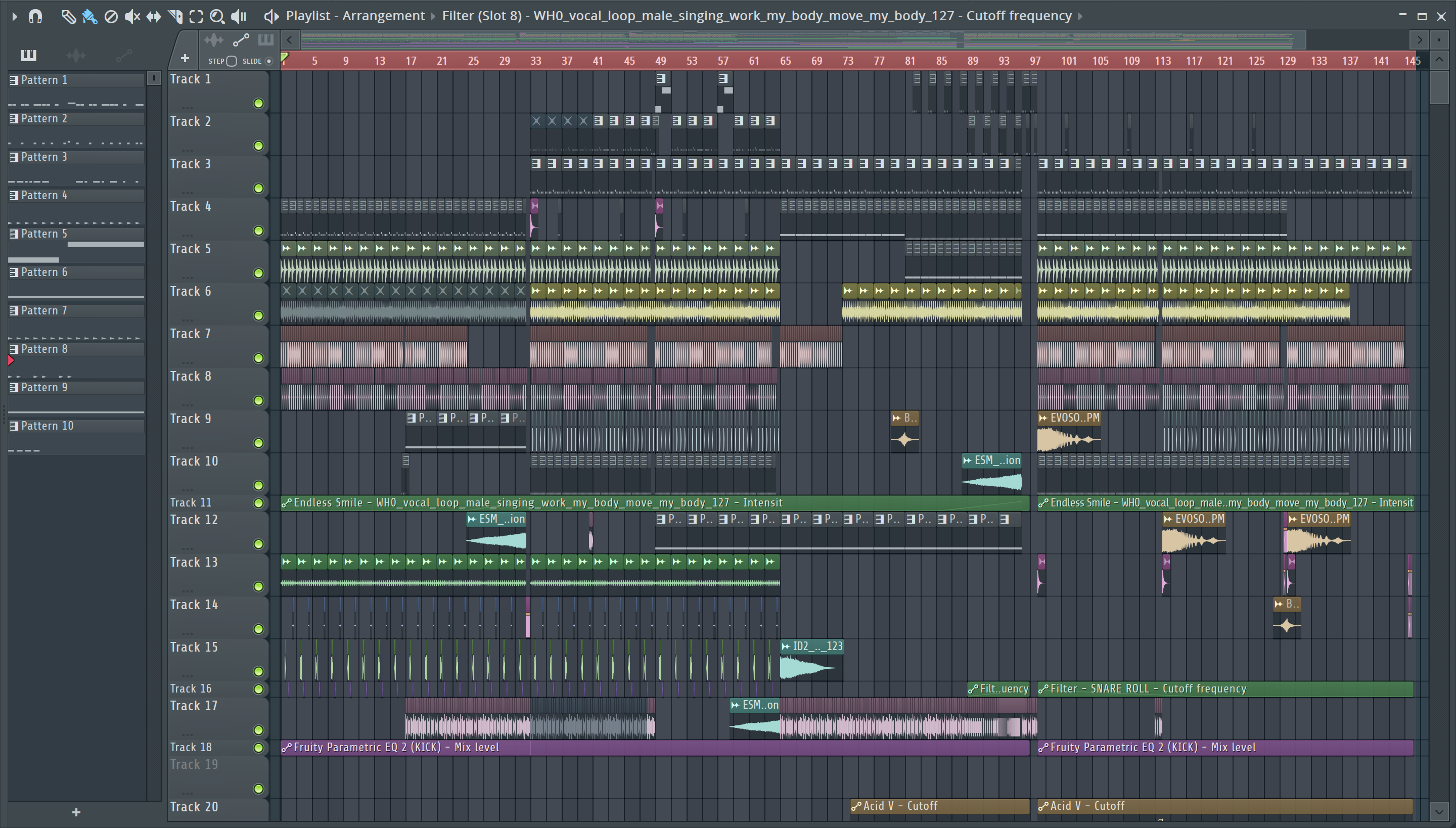Mute Track 18 via green light

(x=258, y=748)
